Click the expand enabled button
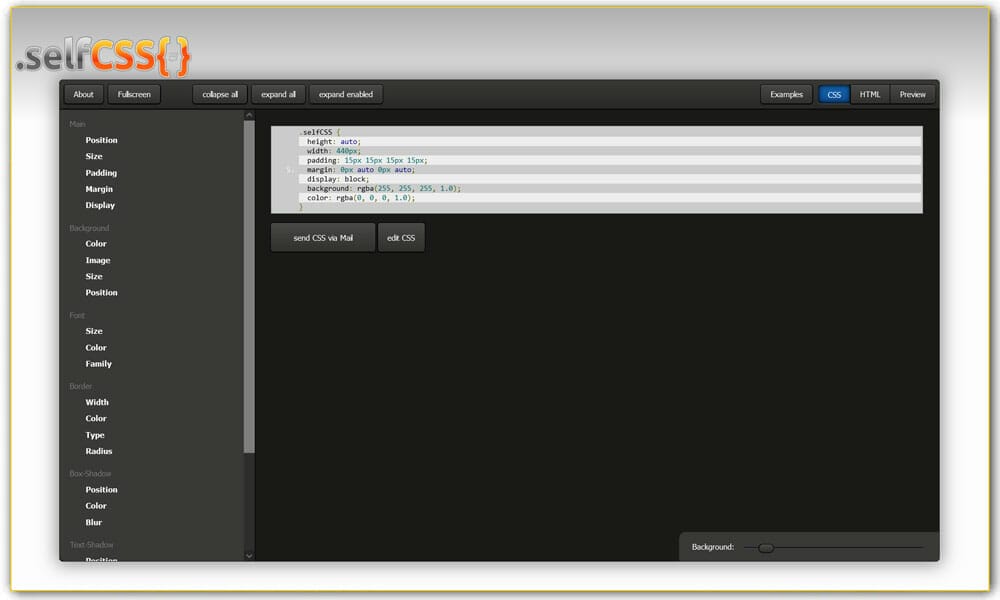Screen dimensions: 1000x600 pos(346,95)
